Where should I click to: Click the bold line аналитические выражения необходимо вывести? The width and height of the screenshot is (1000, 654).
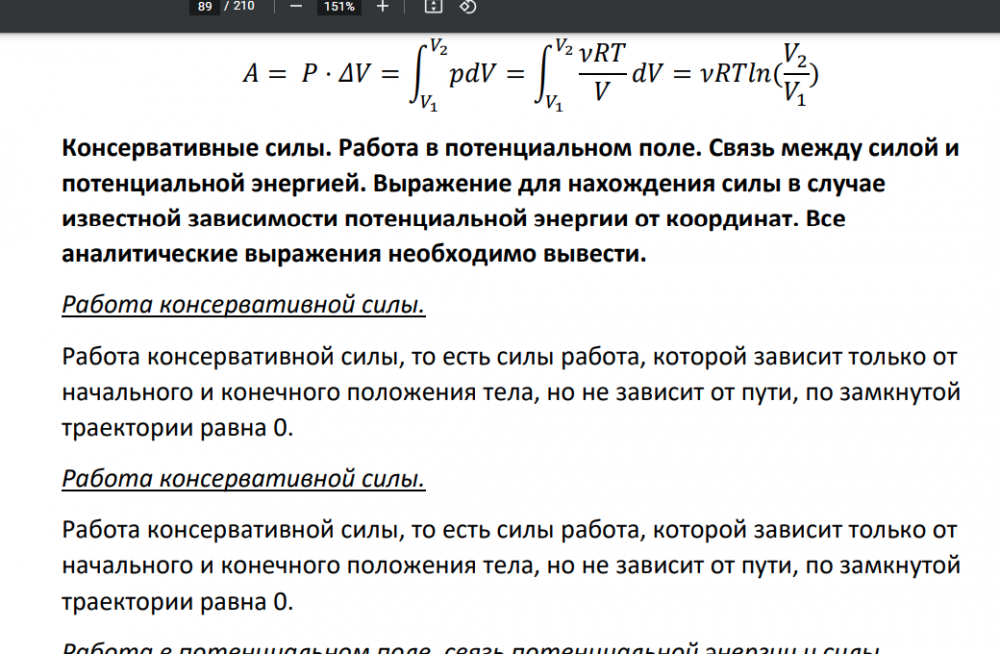[354, 253]
